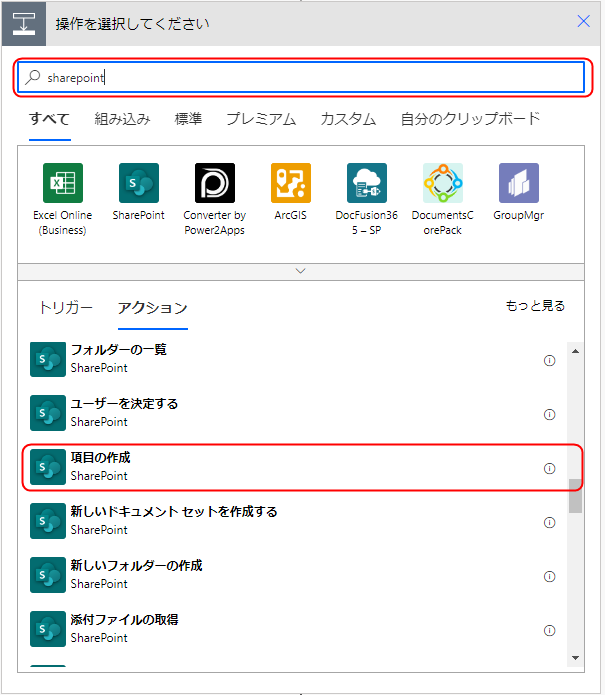Screen dimensions: 605x695
Task: Click the choose-operation header icon
Action: pyautogui.click(x=24, y=23)
